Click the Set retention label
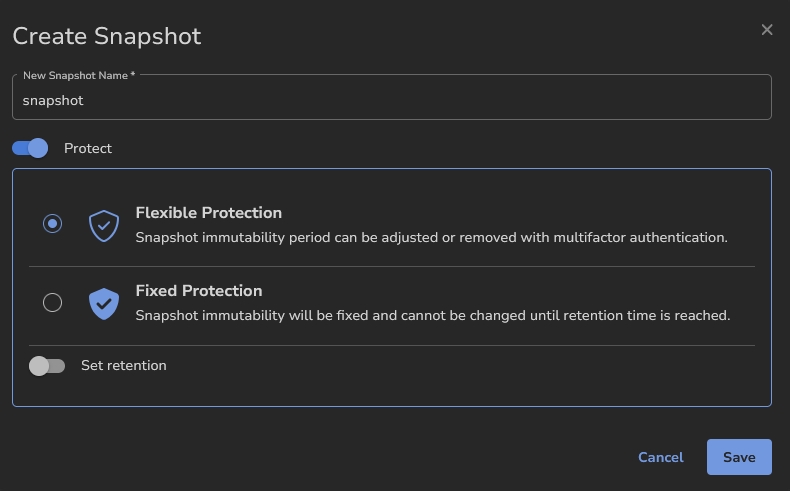The width and height of the screenshot is (790, 491). pos(123,366)
